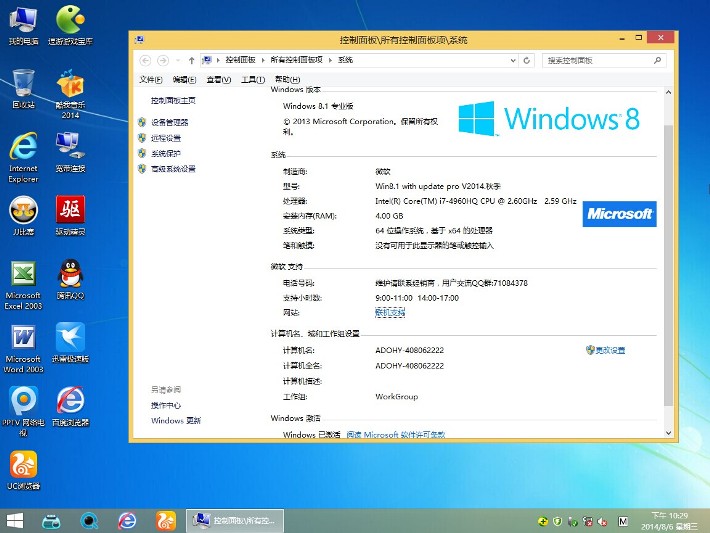710x533 pixels.
Task: Open the 查看(V) menu
Action: pyautogui.click(x=219, y=80)
